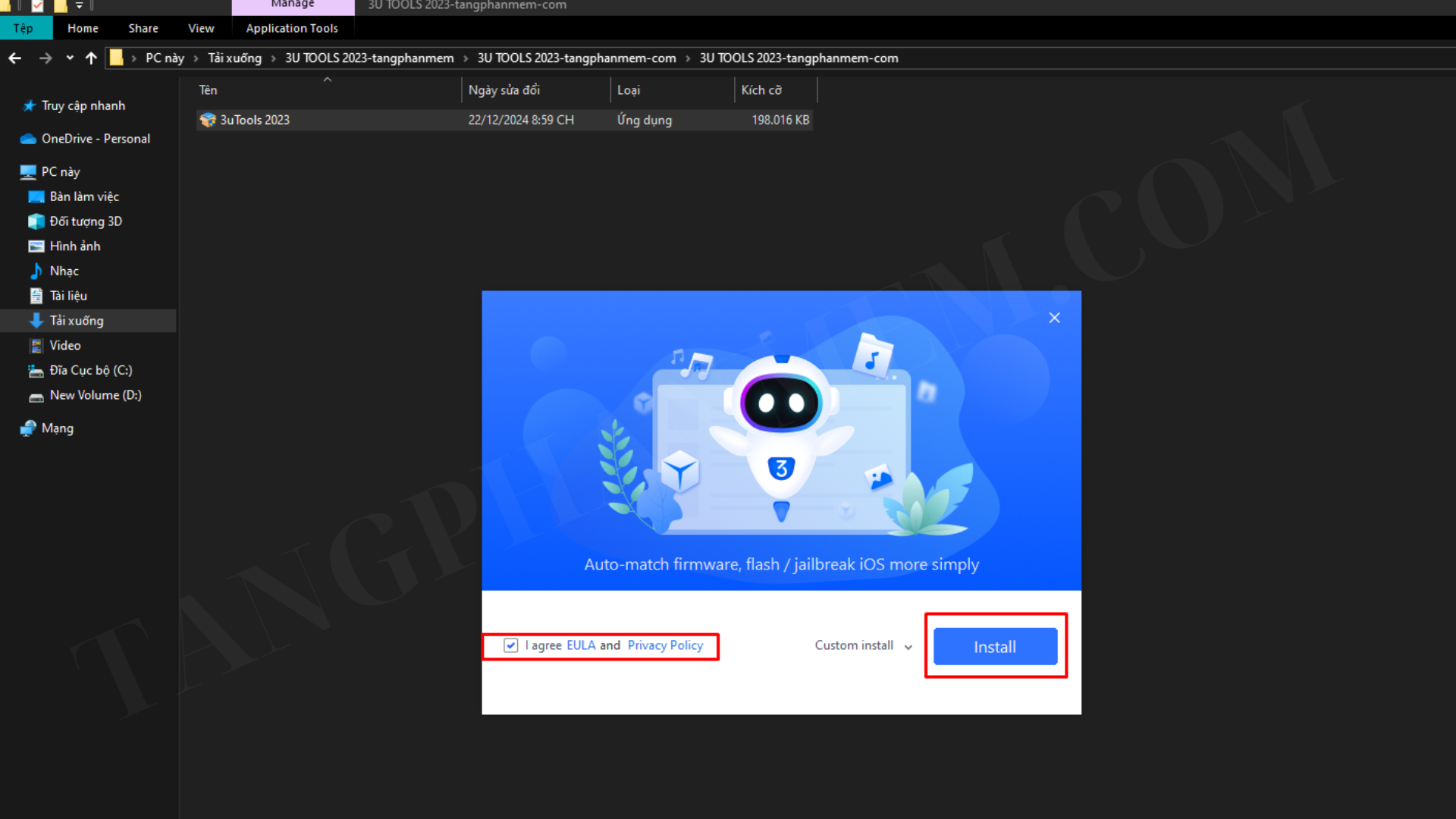
Task: Click the 3uTools 2023 application file icon
Action: pyautogui.click(x=207, y=120)
